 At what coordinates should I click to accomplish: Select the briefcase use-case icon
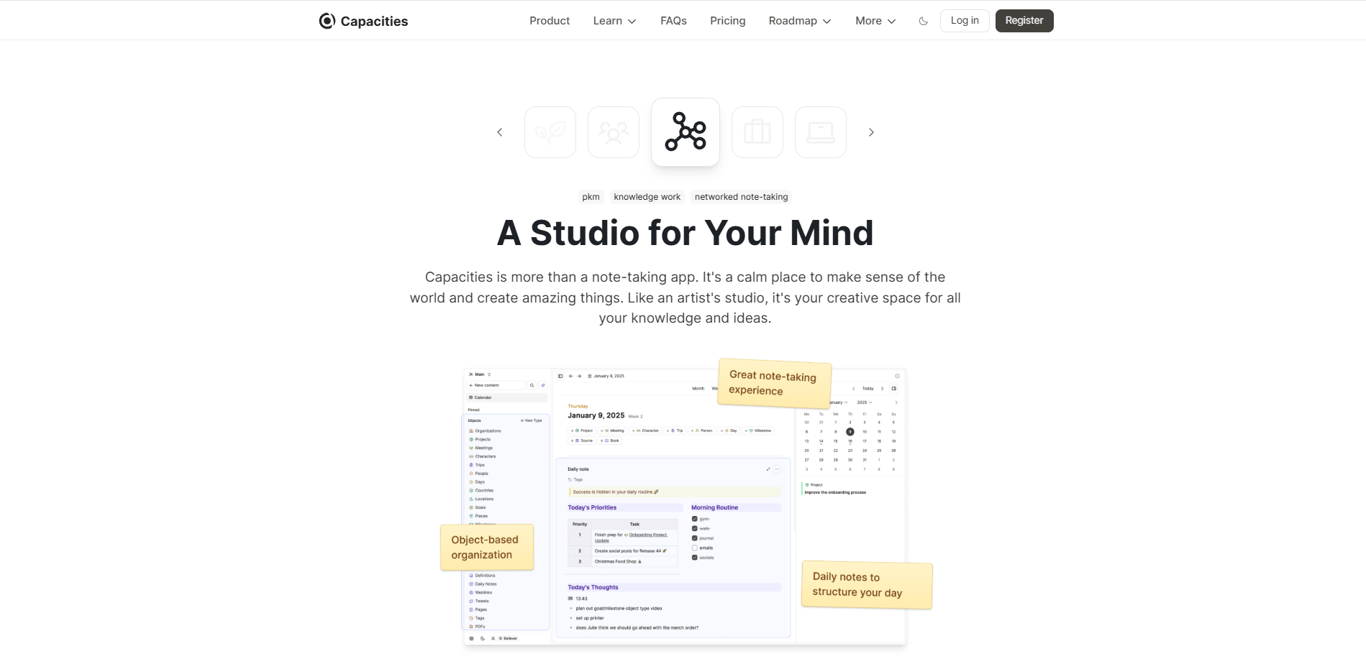[757, 132]
